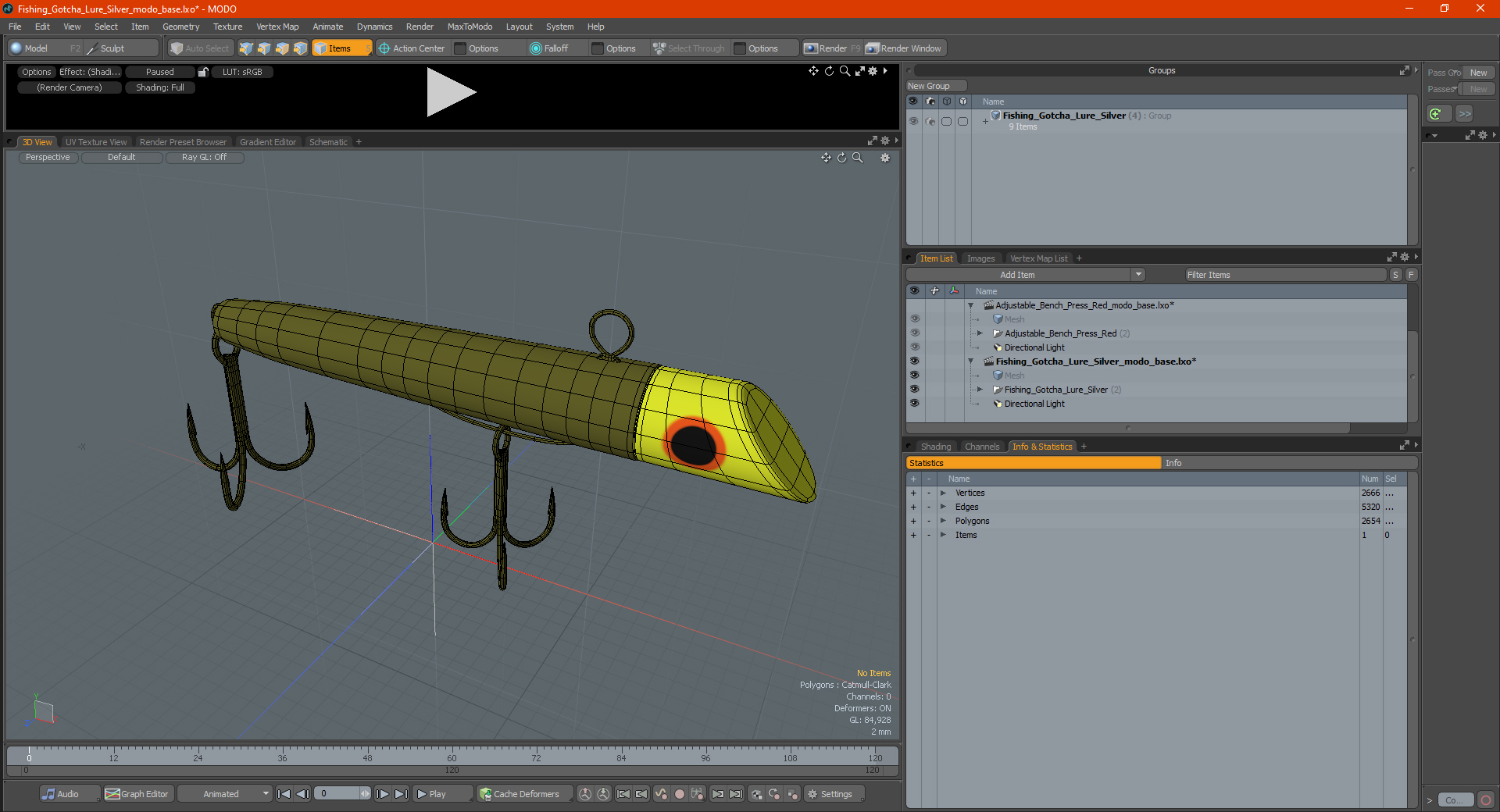
Task: Toggle the render preview lock icon
Action: [x=203, y=72]
